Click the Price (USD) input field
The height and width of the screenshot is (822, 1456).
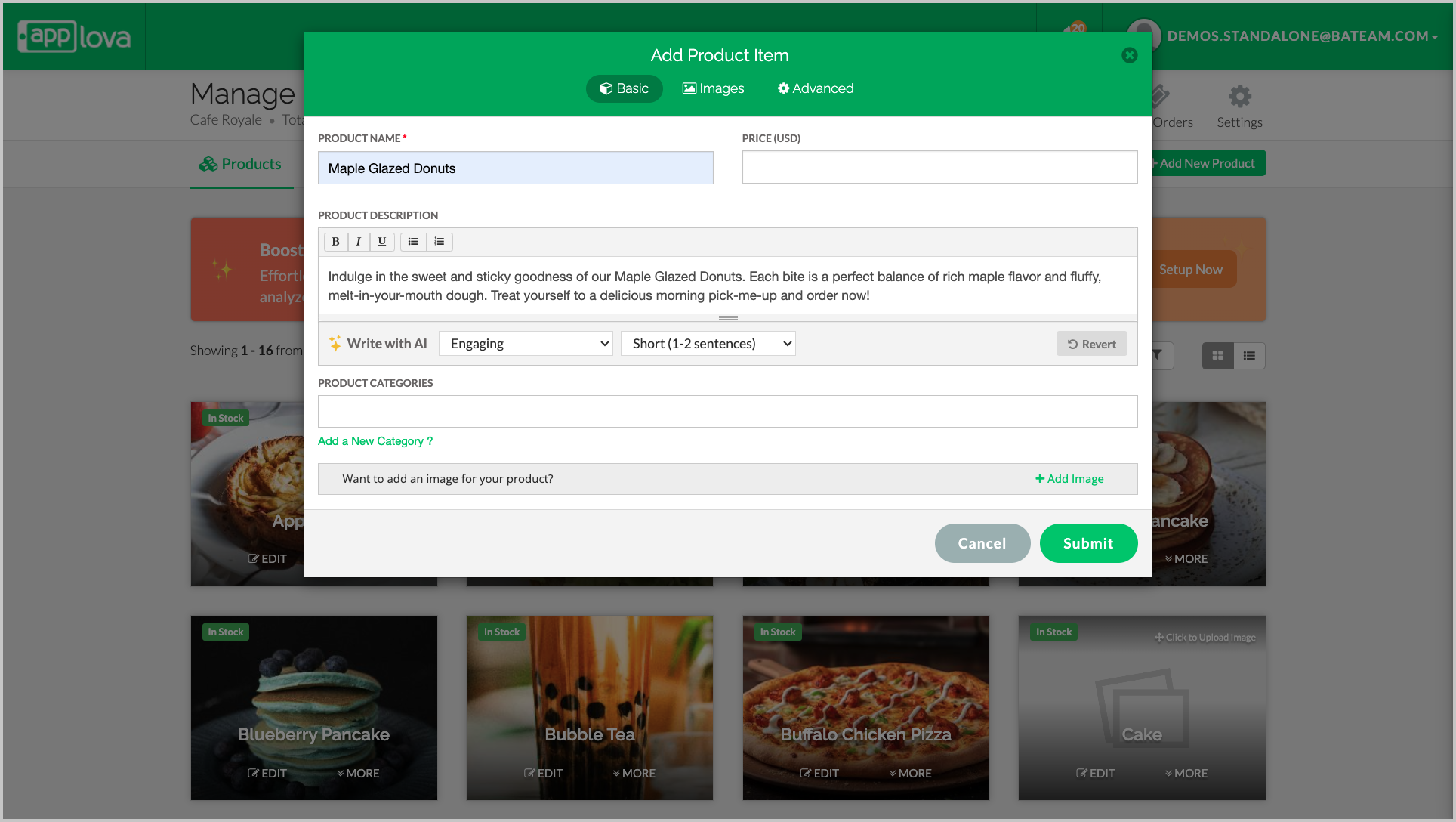939,167
